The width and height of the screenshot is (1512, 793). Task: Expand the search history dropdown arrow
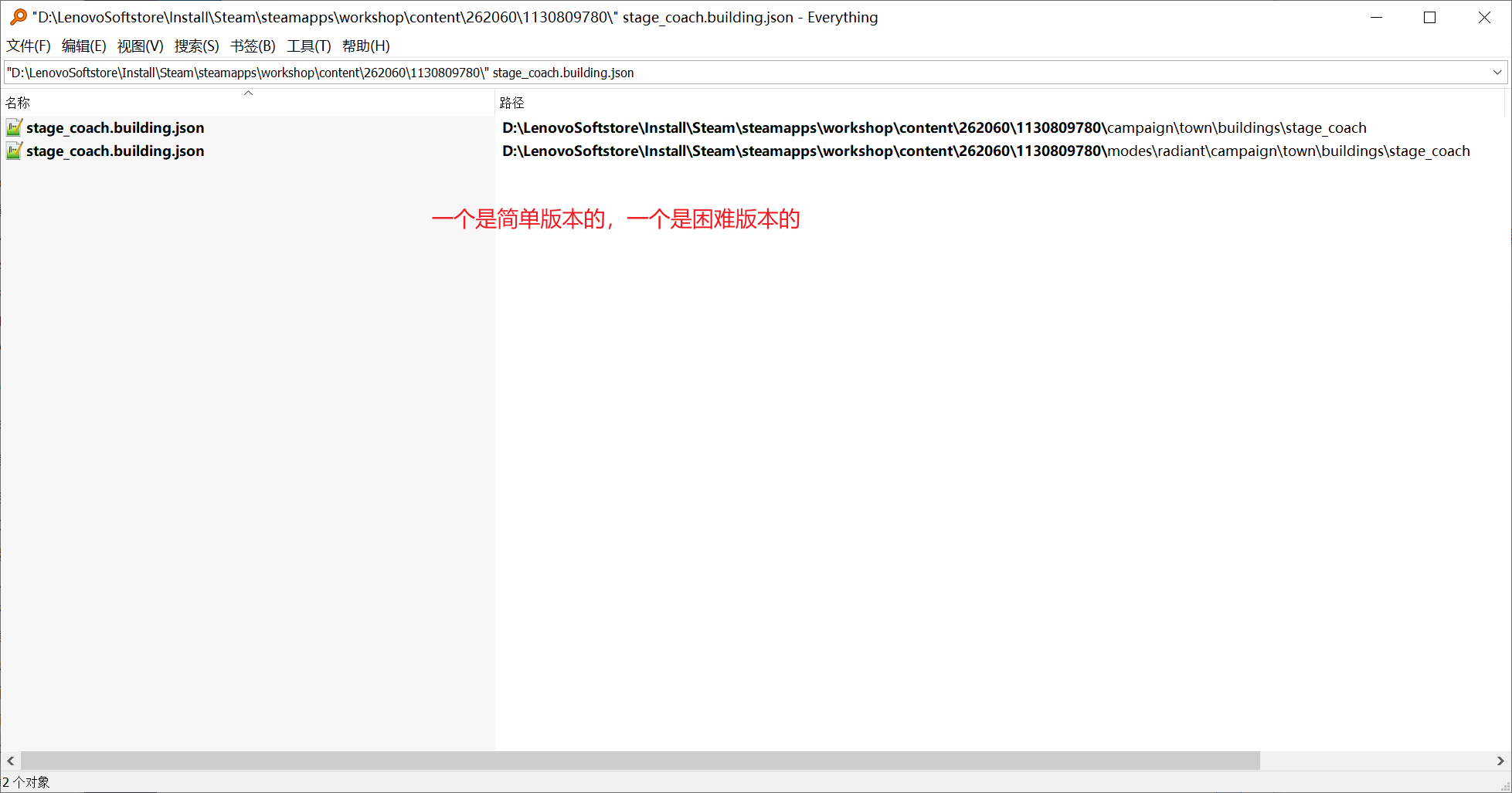[x=1497, y=73]
